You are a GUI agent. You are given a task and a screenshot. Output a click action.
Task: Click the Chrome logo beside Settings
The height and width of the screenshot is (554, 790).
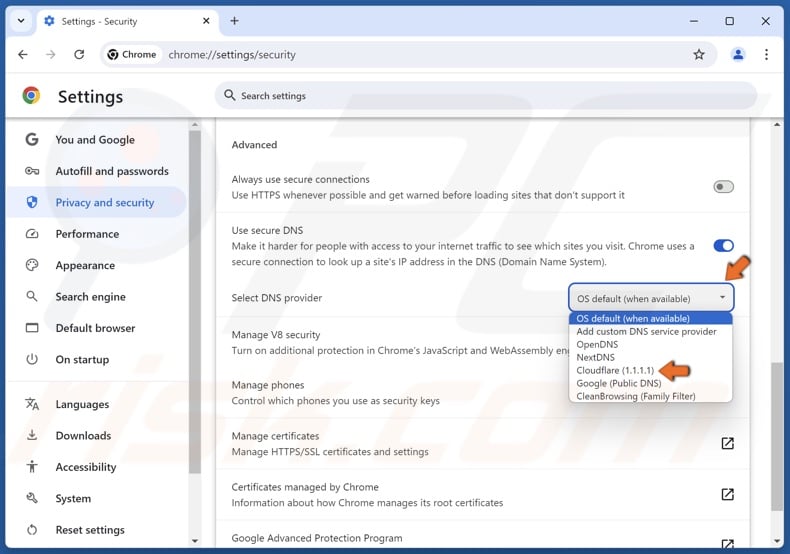(31, 96)
